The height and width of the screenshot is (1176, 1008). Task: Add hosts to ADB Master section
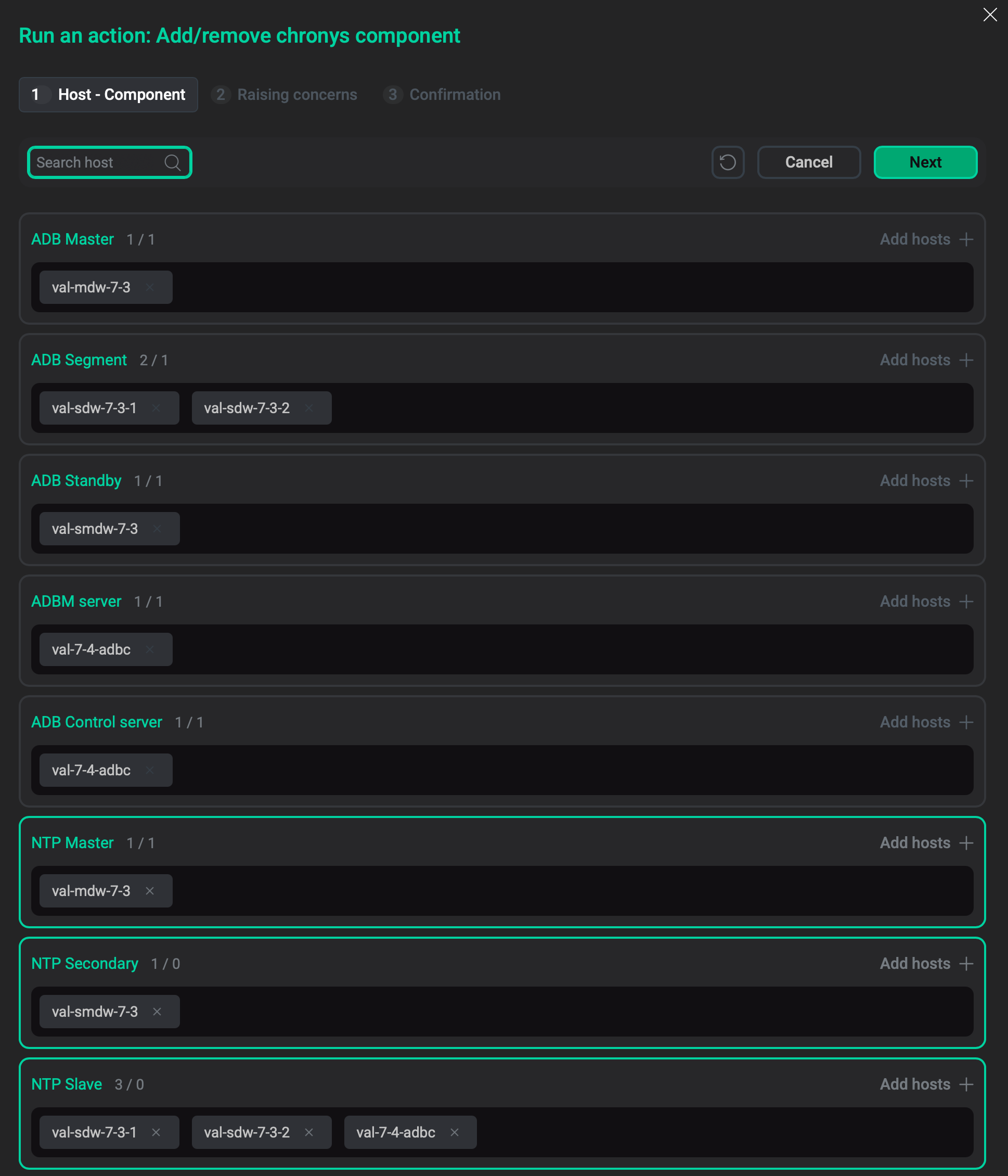tap(926, 239)
